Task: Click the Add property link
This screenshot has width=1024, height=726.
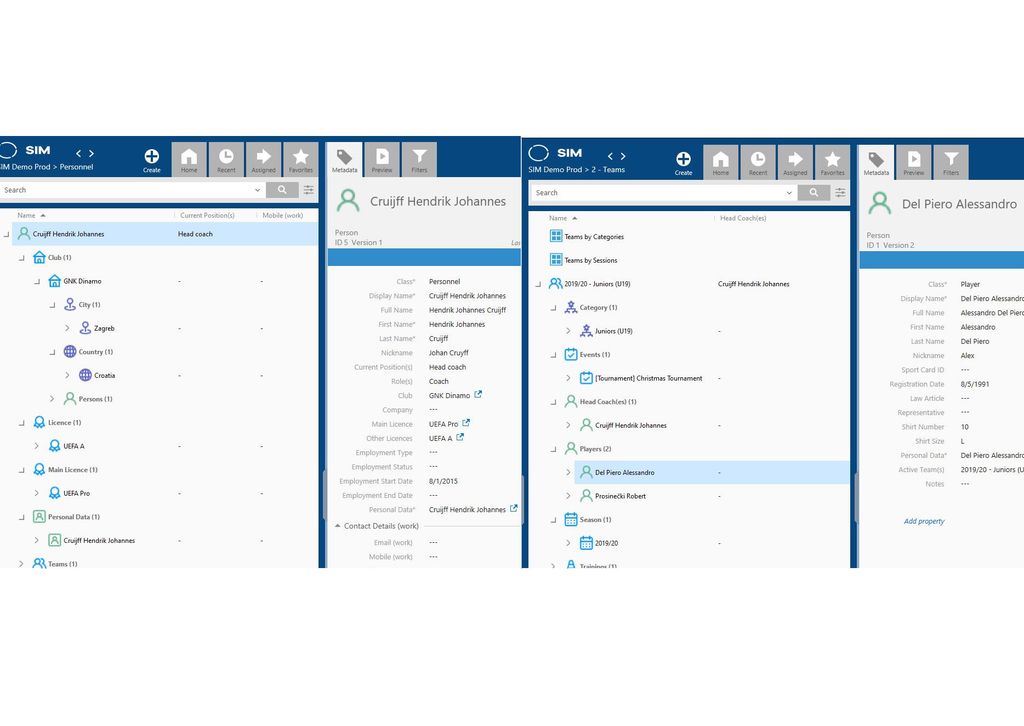Action: click(924, 521)
